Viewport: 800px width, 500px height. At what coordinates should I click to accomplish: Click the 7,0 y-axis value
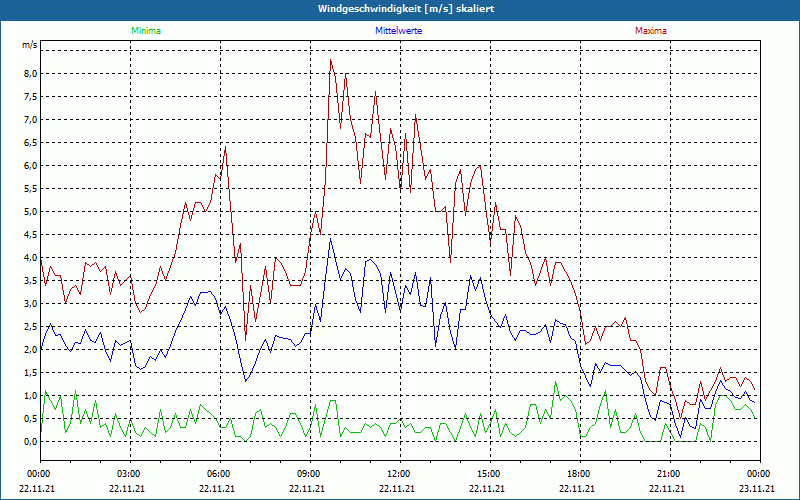click(x=31, y=119)
